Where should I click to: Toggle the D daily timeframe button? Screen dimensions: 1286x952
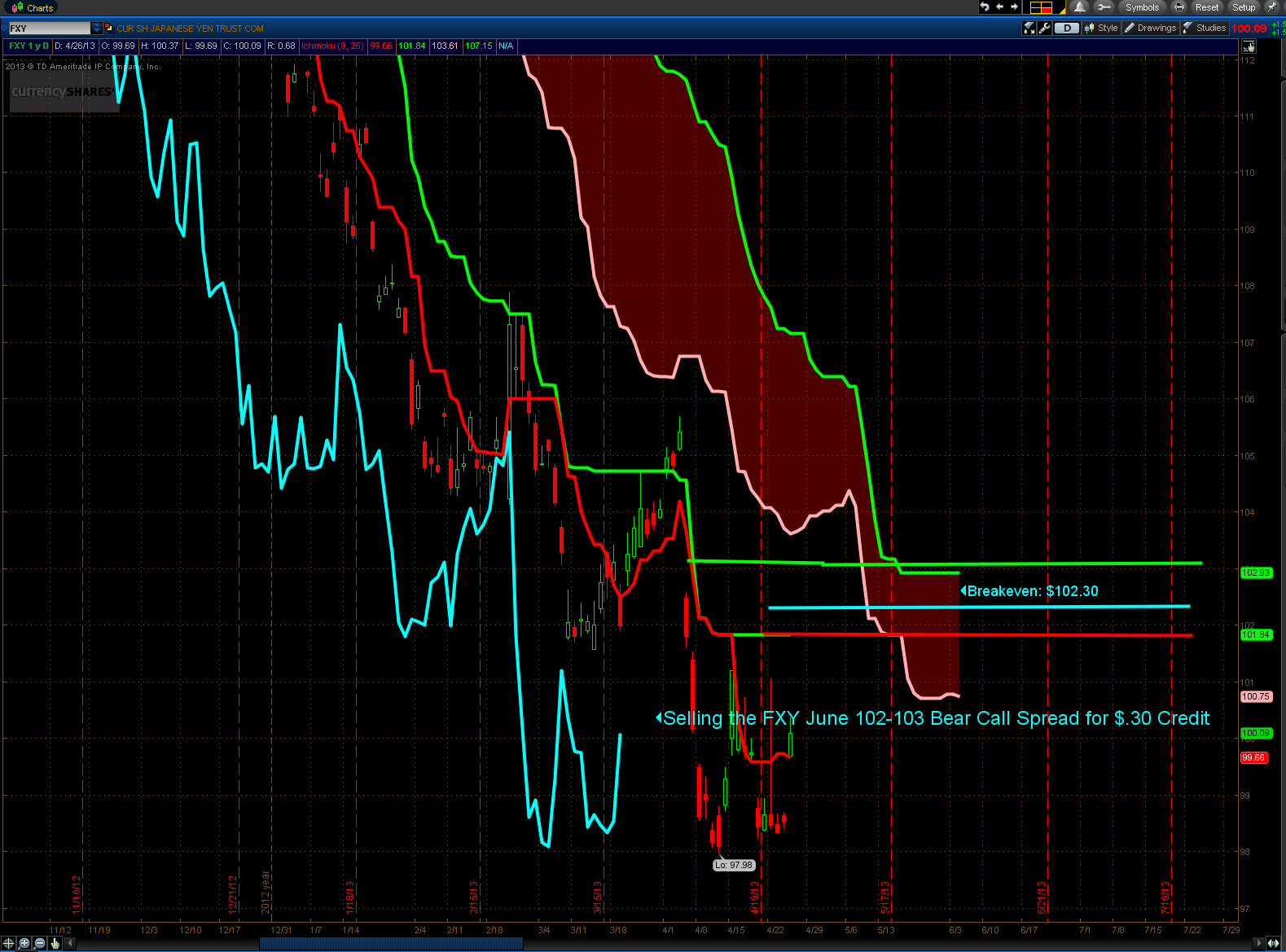(1066, 28)
